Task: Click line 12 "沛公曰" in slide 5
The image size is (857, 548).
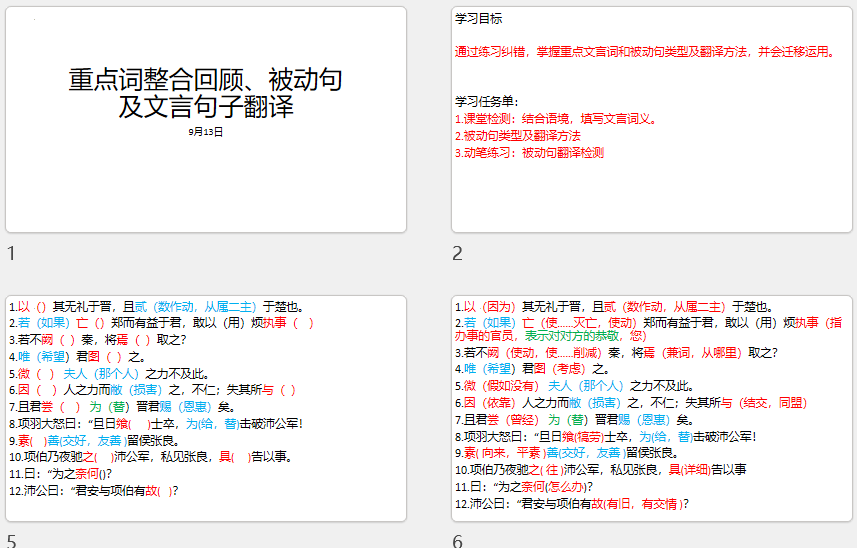Action: [95, 490]
